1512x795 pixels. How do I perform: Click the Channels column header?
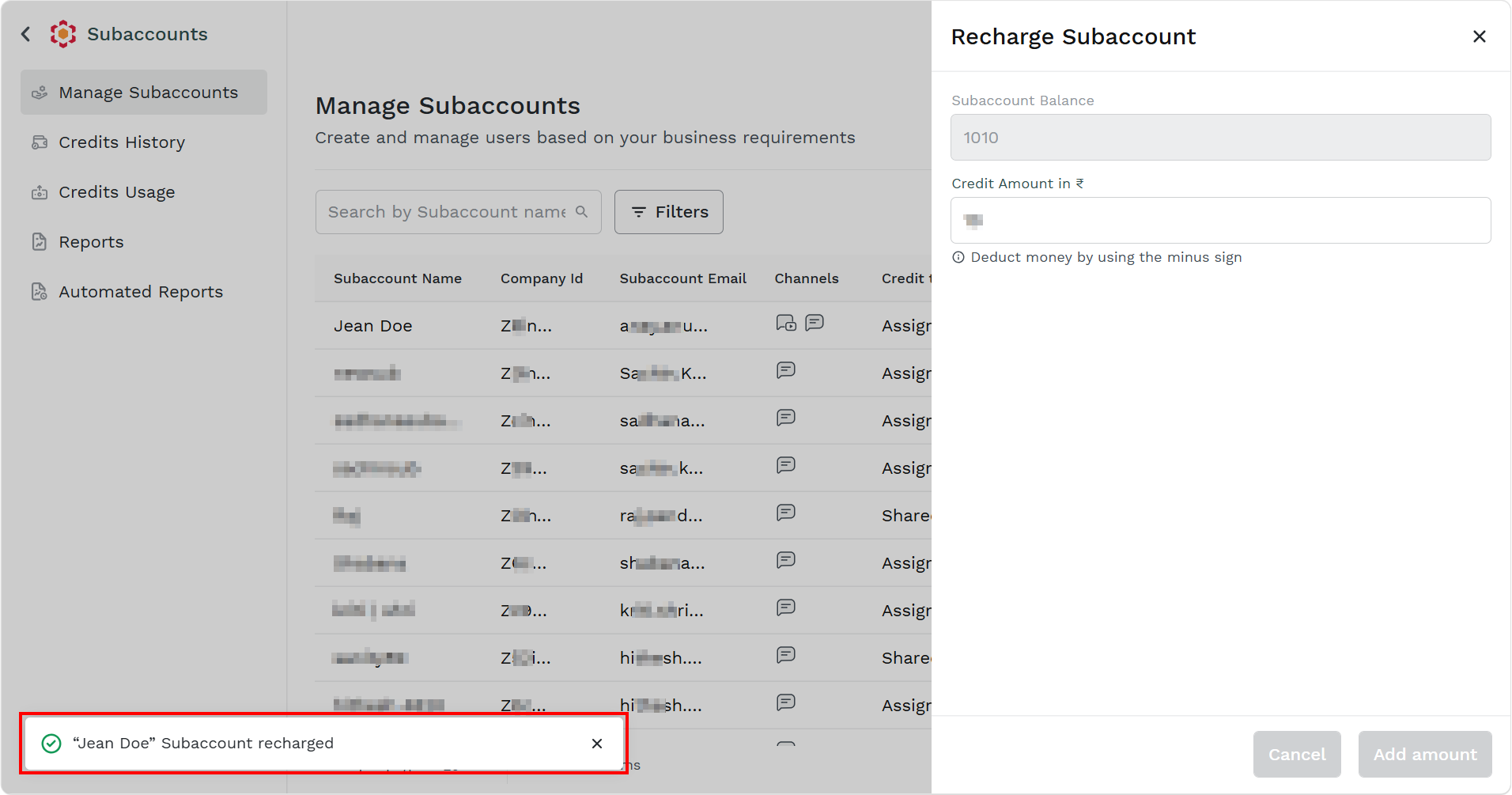pos(807,278)
